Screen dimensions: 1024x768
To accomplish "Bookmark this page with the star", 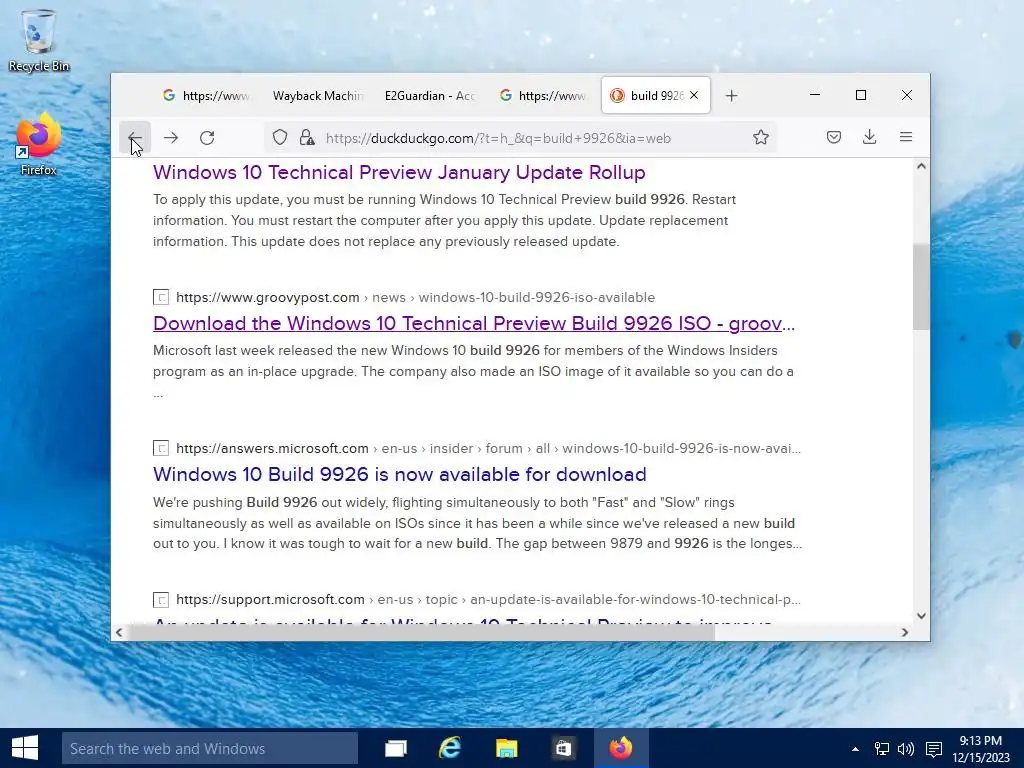I will point(761,137).
